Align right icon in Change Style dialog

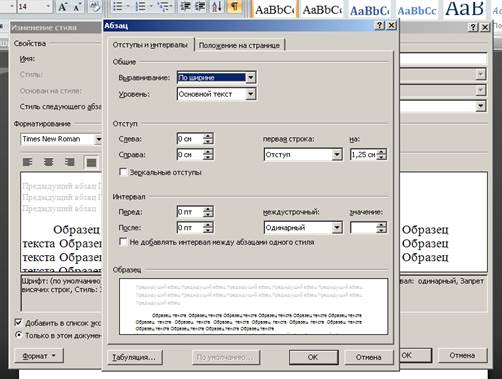coord(70,162)
